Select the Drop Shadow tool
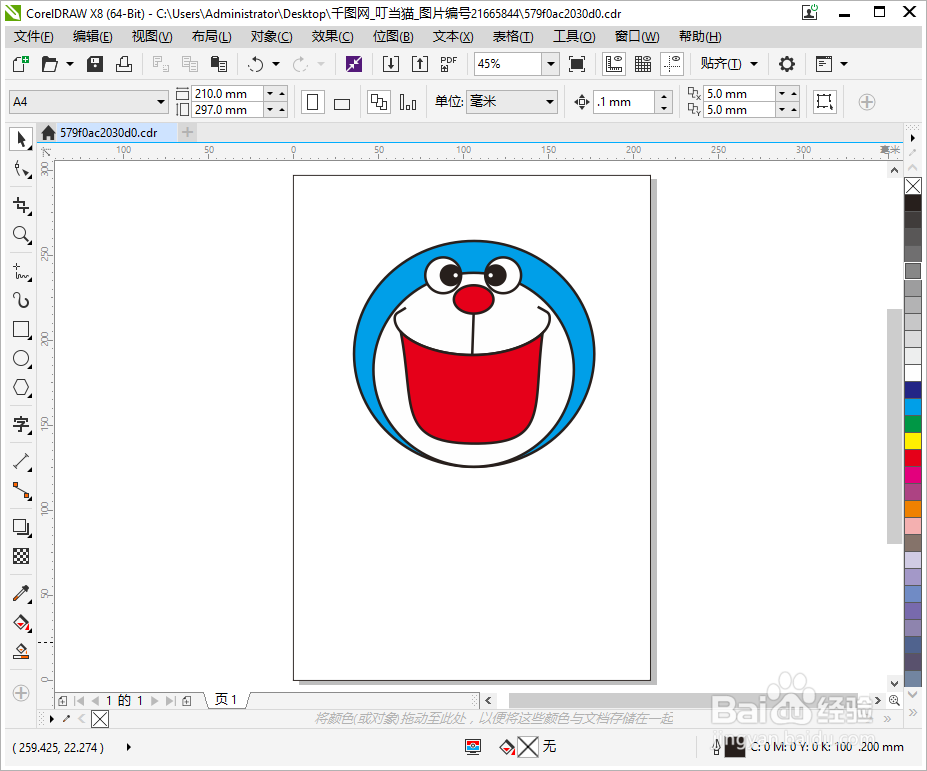927x771 pixels. pos(21,527)
